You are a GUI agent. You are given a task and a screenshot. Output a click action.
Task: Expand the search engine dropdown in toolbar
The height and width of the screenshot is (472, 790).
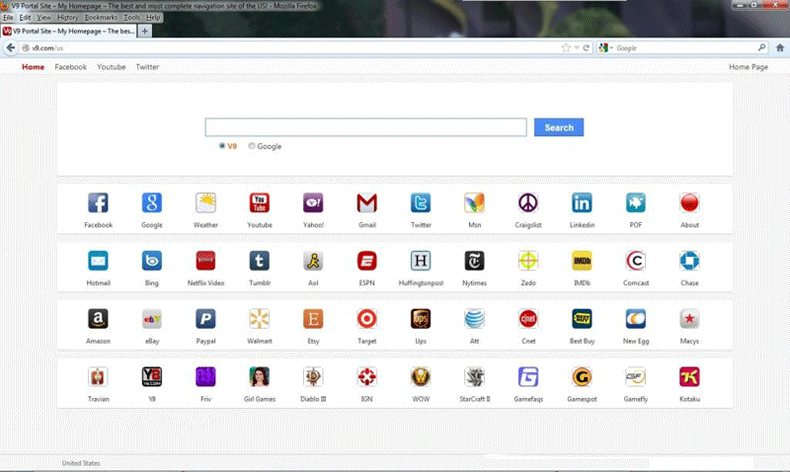pyautogui.click(x=609, y=47)
